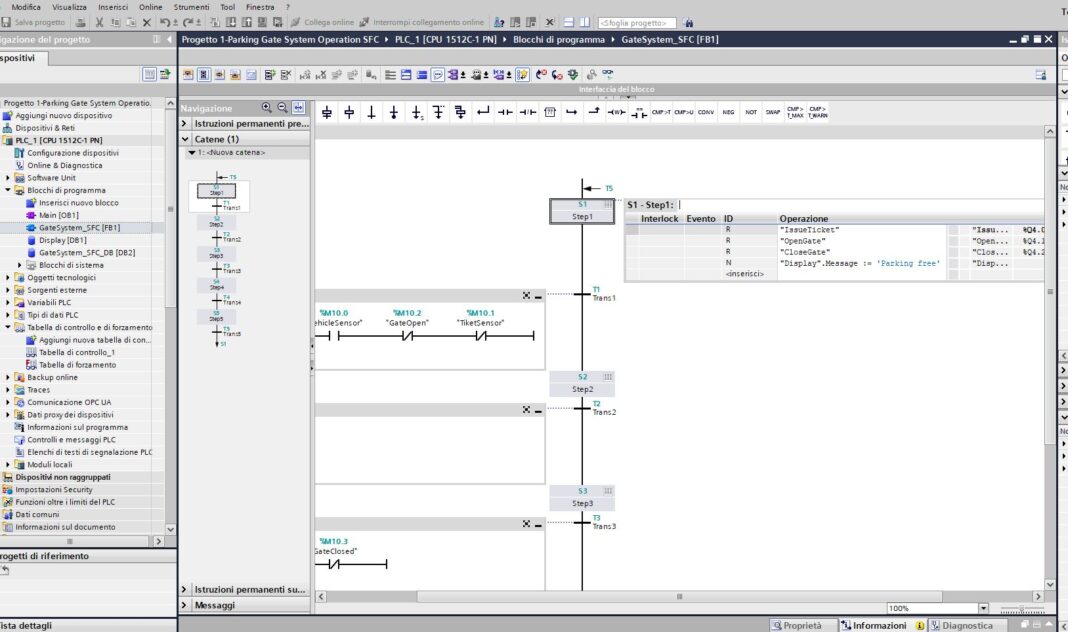
Task: Insert an empty box instruction
Action: [x=549, y=112]
